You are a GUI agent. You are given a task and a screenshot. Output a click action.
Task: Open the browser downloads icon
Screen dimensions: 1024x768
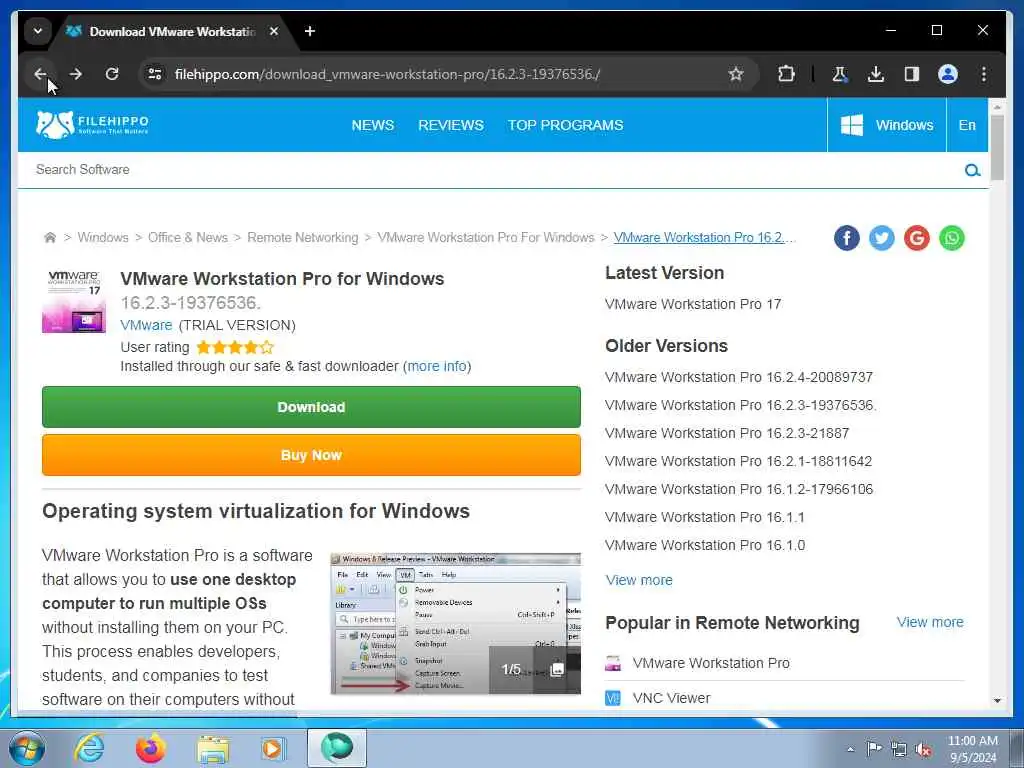876,74
